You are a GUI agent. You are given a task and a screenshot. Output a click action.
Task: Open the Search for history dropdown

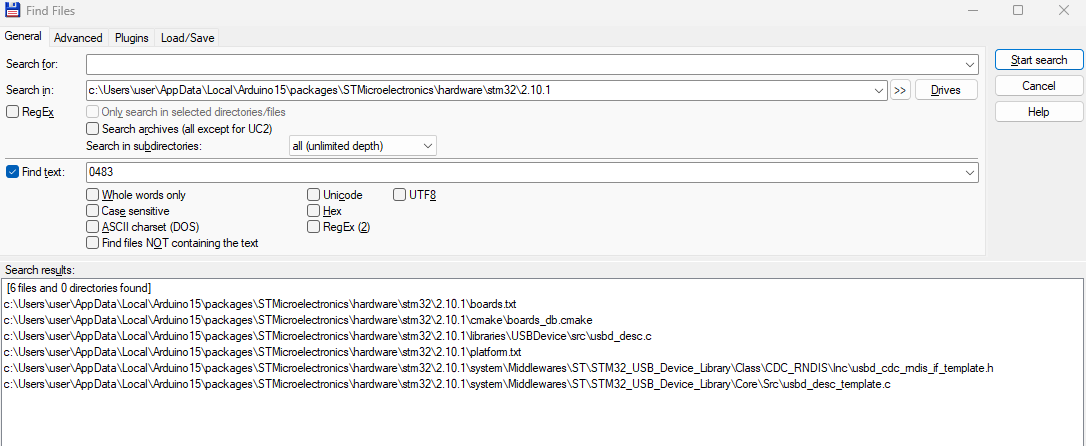[x=969, y=64]
